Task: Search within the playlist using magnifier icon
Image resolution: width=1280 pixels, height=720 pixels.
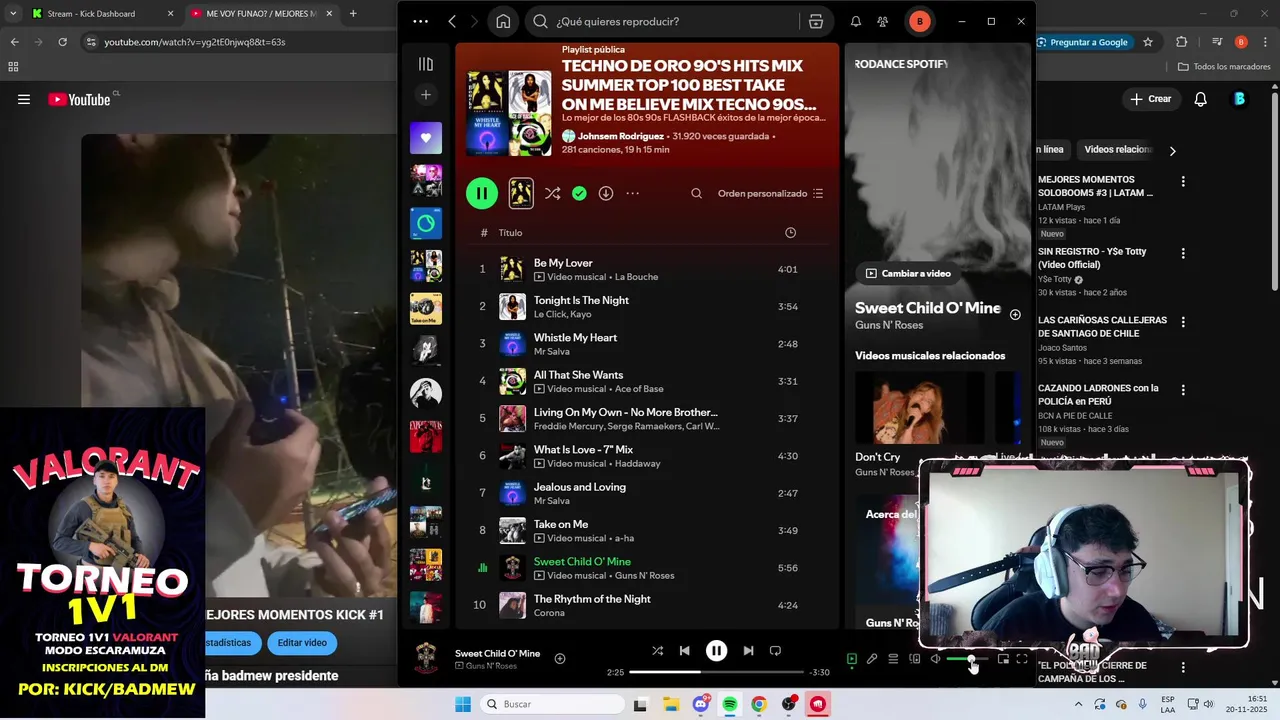Action: tap(697, 194)
